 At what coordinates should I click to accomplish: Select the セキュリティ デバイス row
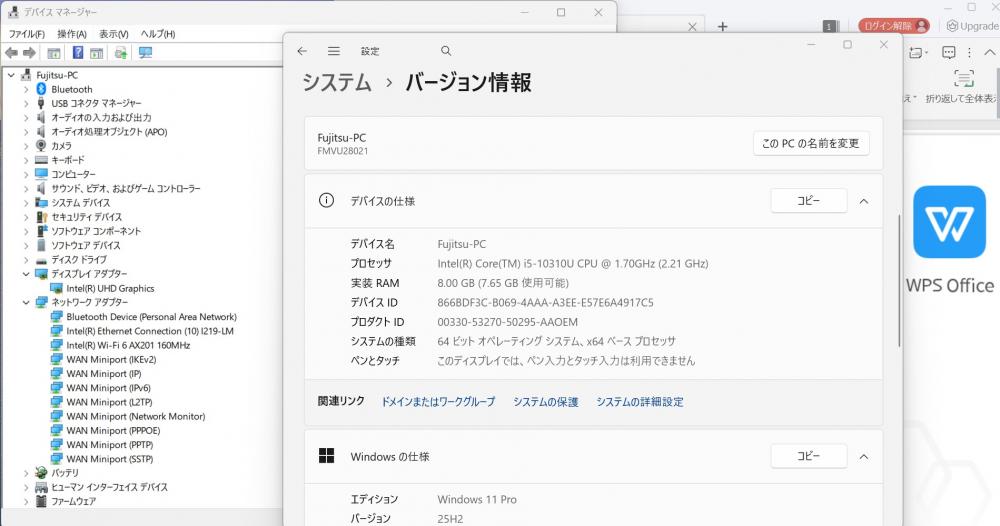pos(86,217)
